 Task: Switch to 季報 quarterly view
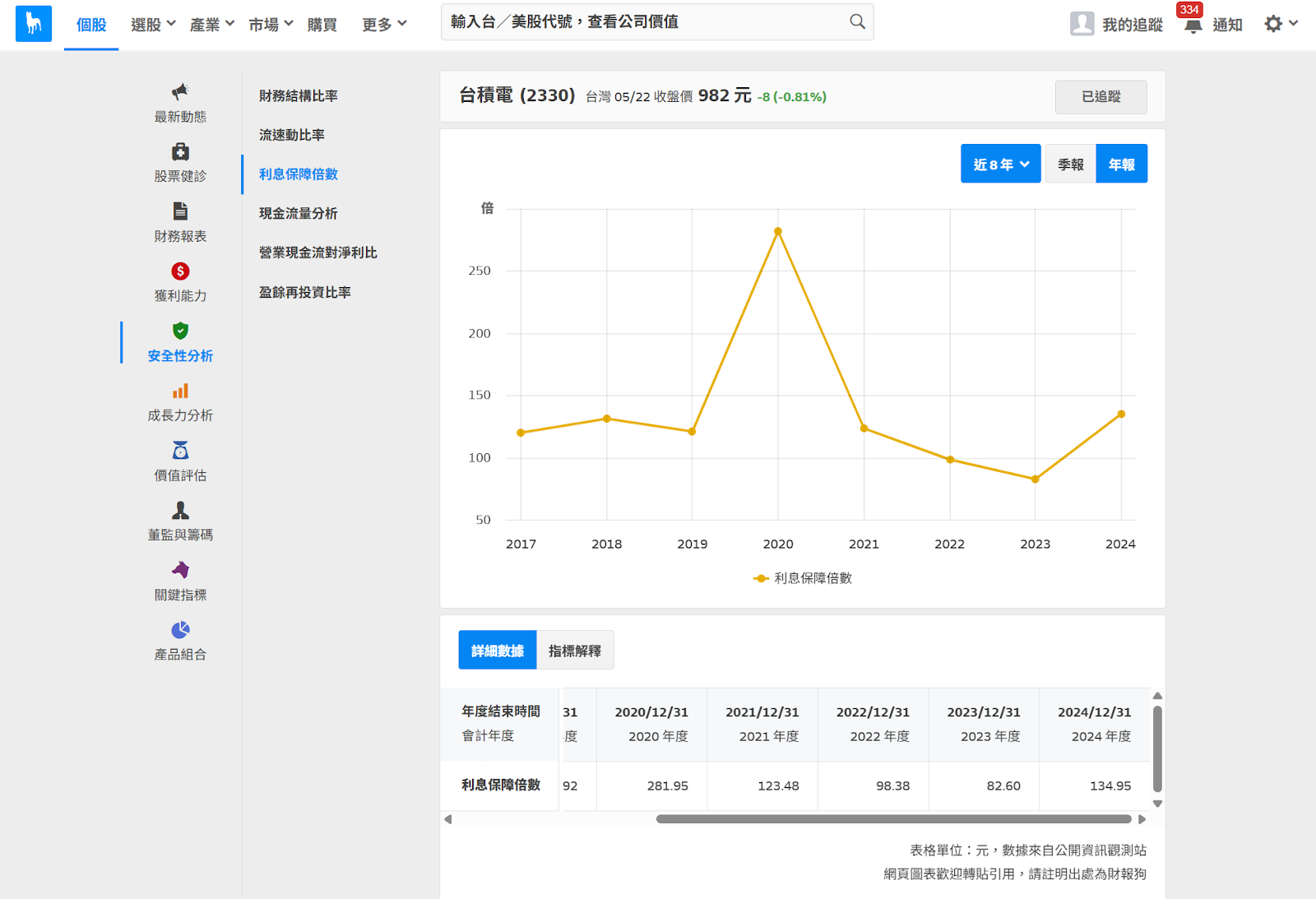[x=1070, y=164]
